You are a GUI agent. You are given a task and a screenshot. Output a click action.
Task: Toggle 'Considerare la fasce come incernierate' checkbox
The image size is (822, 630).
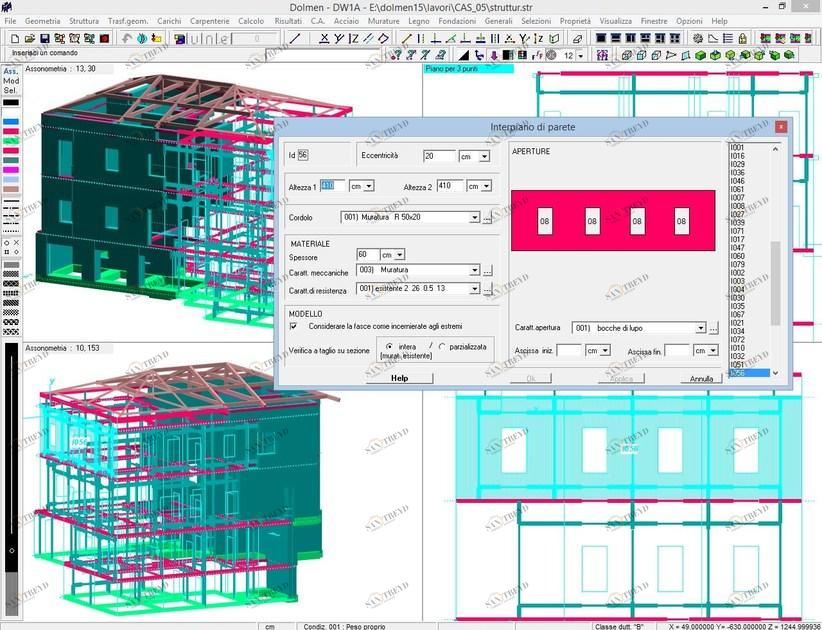coord(293,326)
